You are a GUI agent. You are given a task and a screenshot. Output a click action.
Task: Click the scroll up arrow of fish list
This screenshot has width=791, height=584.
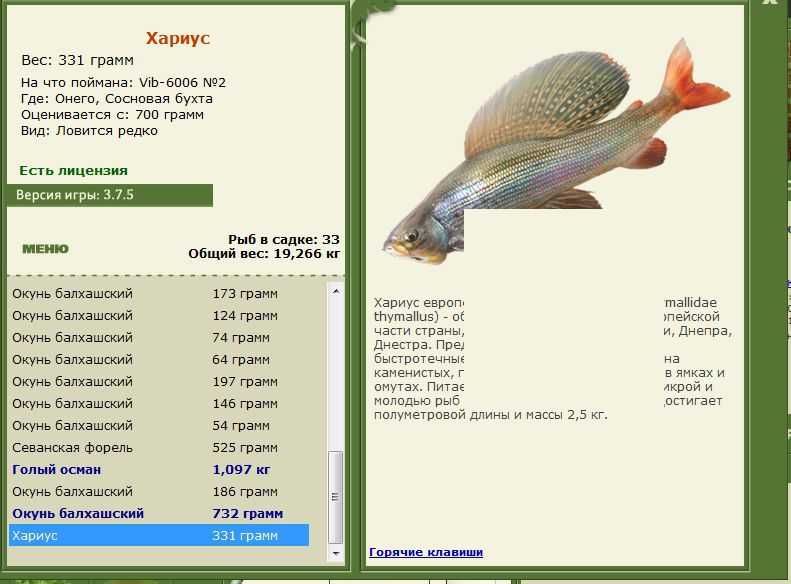click(336, 291)
